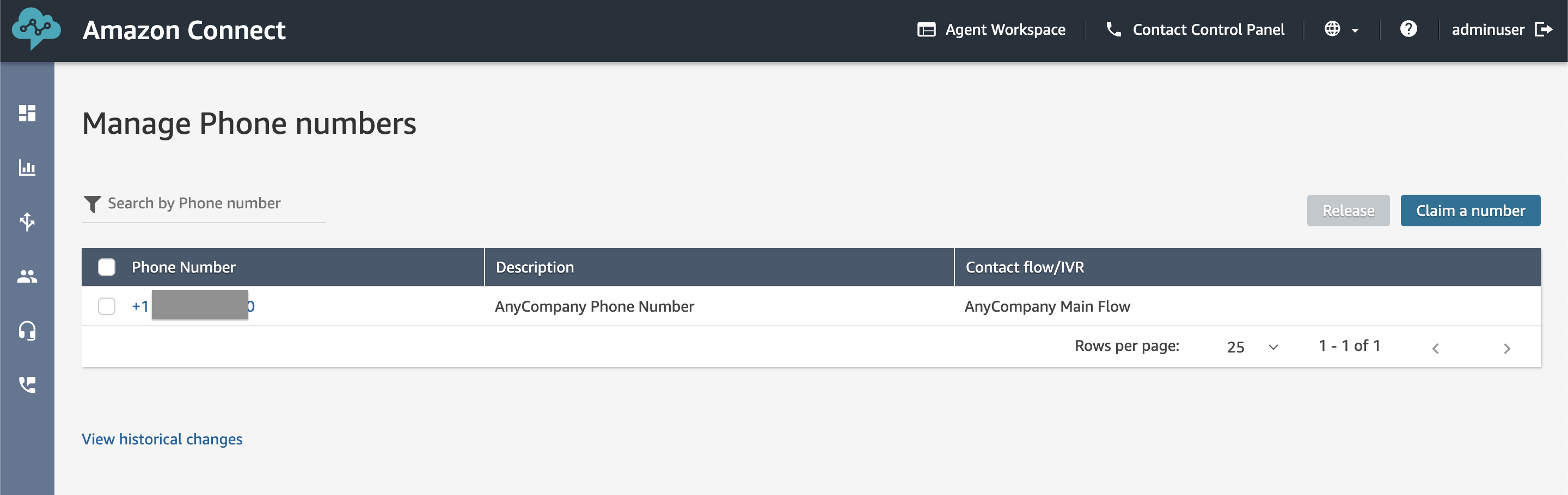Select 'AnyCompany Main Flow' cell
This screenshot has height=495, width=1568.
tap(1047, 306)
